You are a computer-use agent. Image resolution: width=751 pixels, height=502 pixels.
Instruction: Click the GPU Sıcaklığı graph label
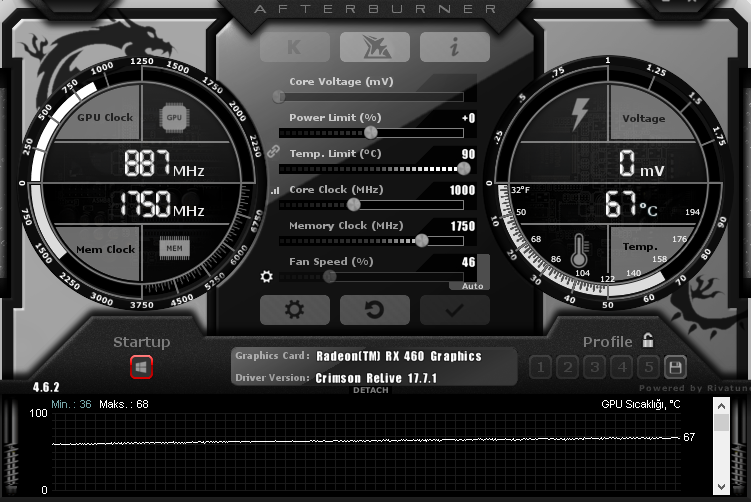pyautogui.click(x=641, y=404)
